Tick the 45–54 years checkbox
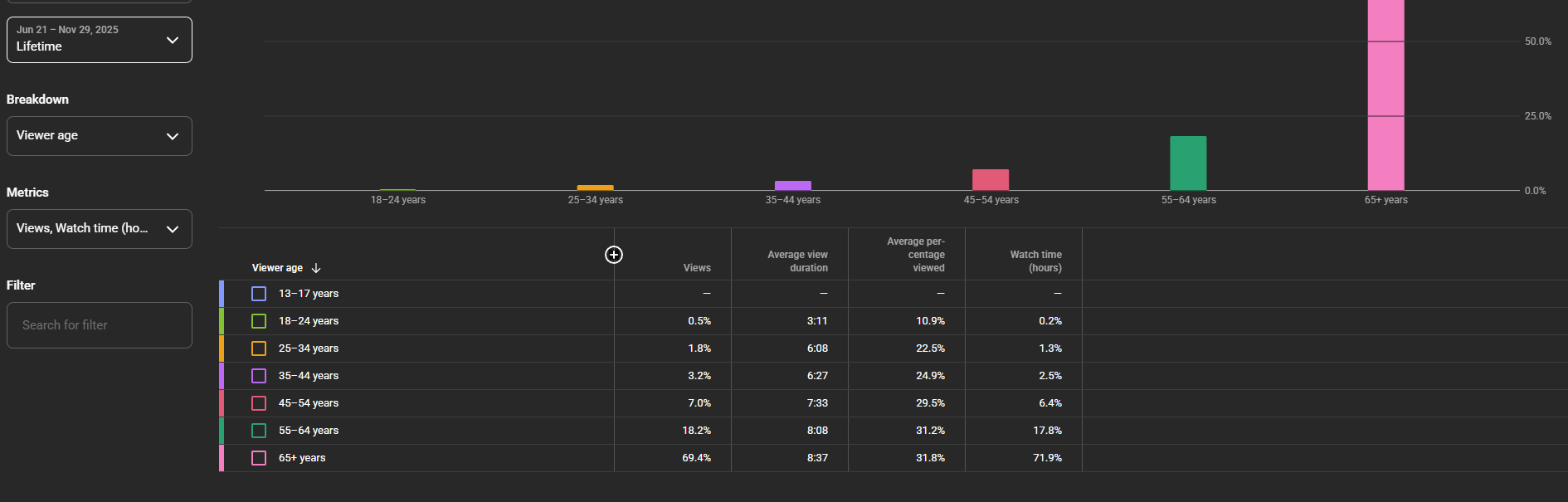The image size is (1568, 502). pos(259,403)
